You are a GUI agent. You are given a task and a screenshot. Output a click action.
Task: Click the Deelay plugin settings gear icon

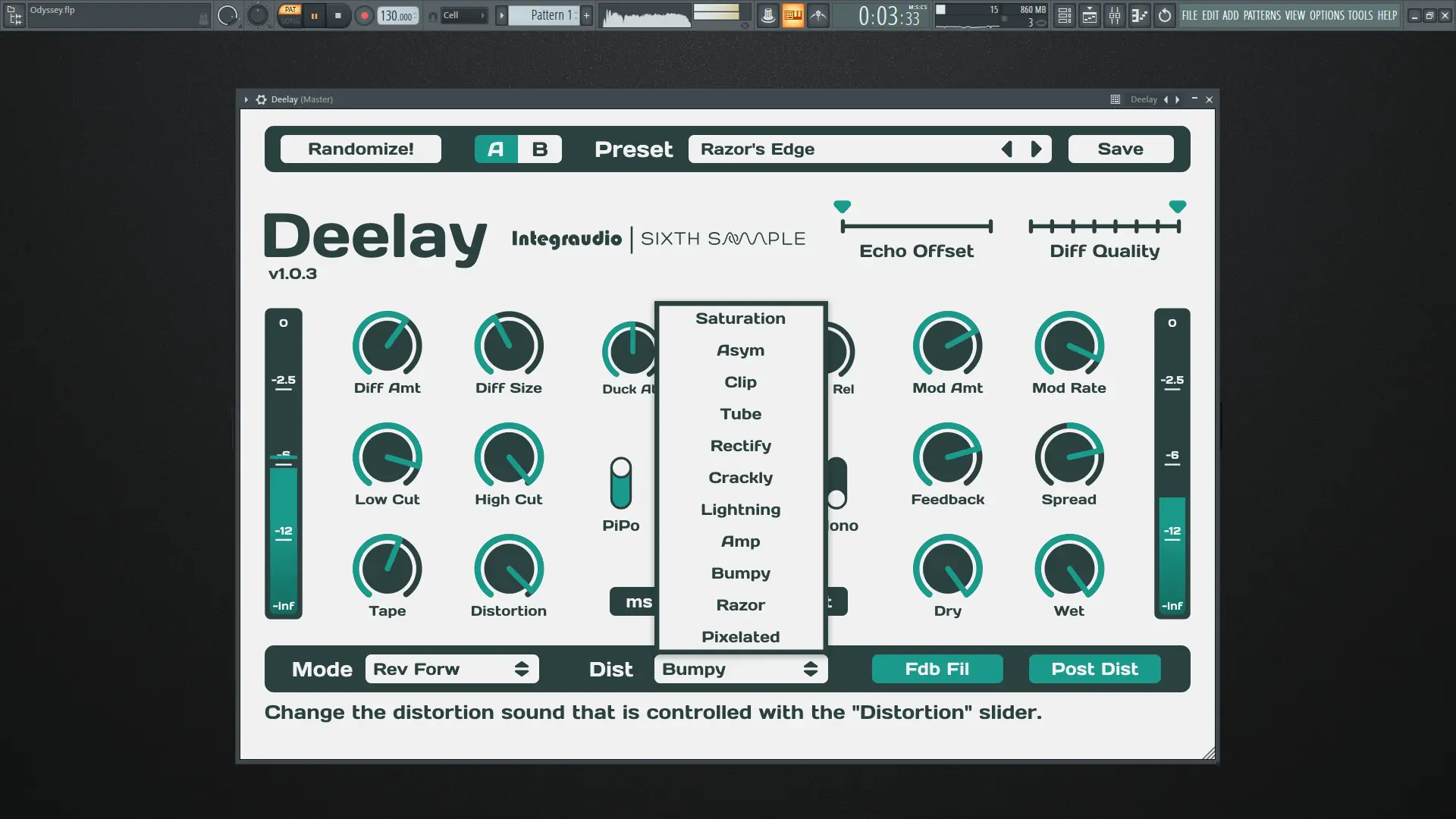[x=261, y=99]
